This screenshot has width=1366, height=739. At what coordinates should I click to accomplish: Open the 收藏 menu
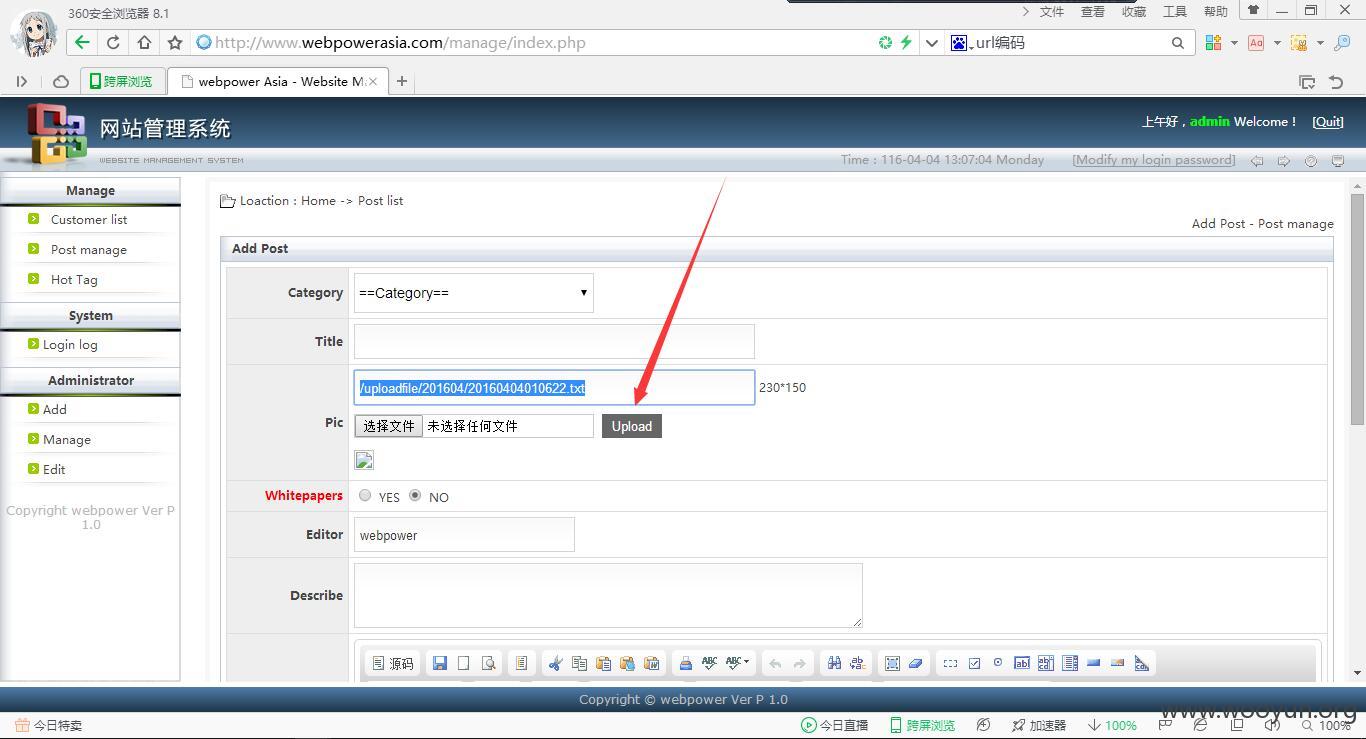click(x=1134, y=11)
